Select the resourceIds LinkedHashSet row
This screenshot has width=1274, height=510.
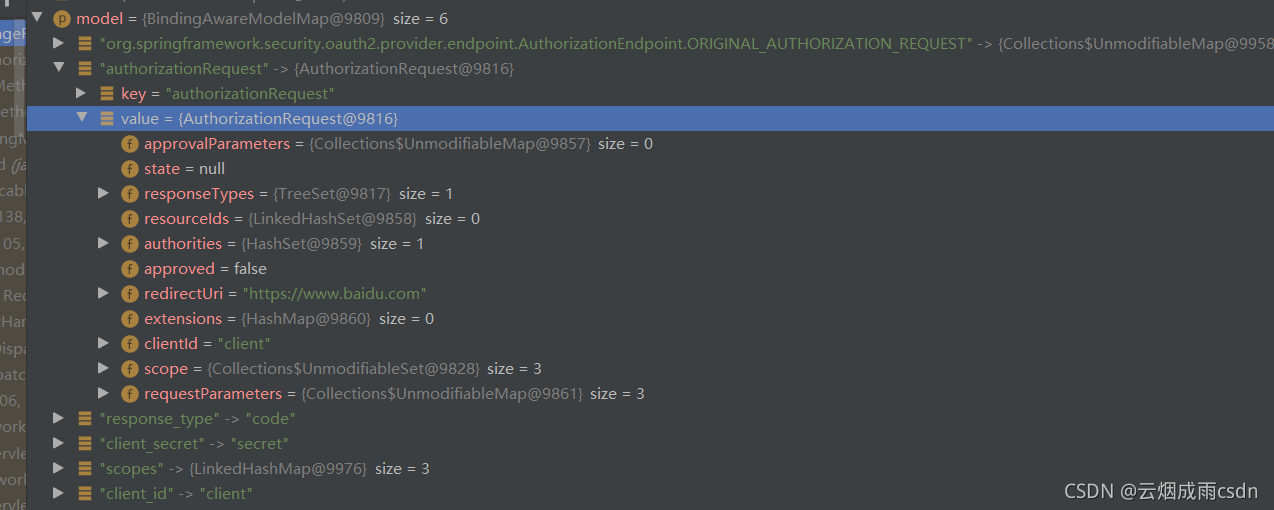[650, 219]
